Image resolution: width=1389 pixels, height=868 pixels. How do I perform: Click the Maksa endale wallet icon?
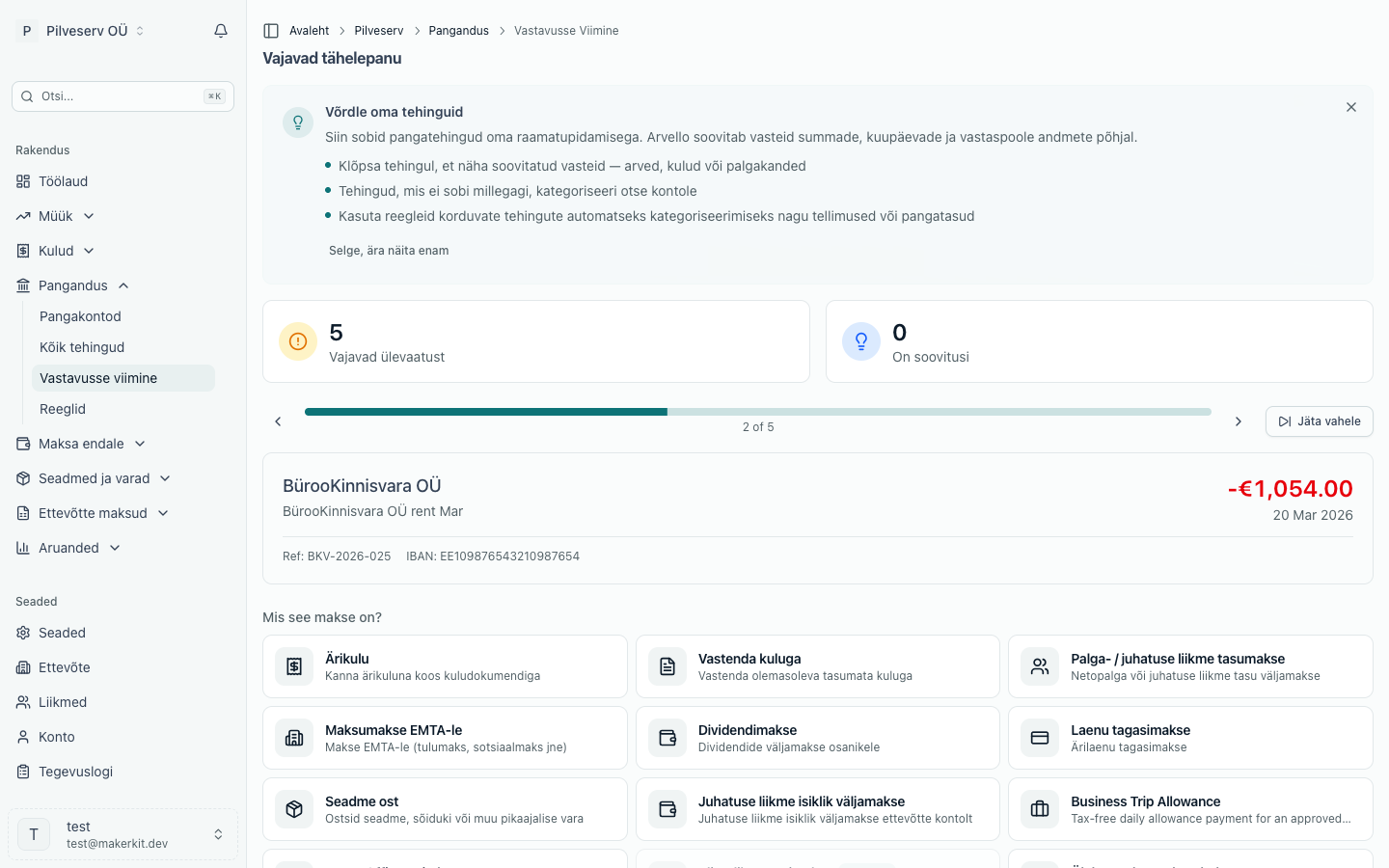click(23, 444)
